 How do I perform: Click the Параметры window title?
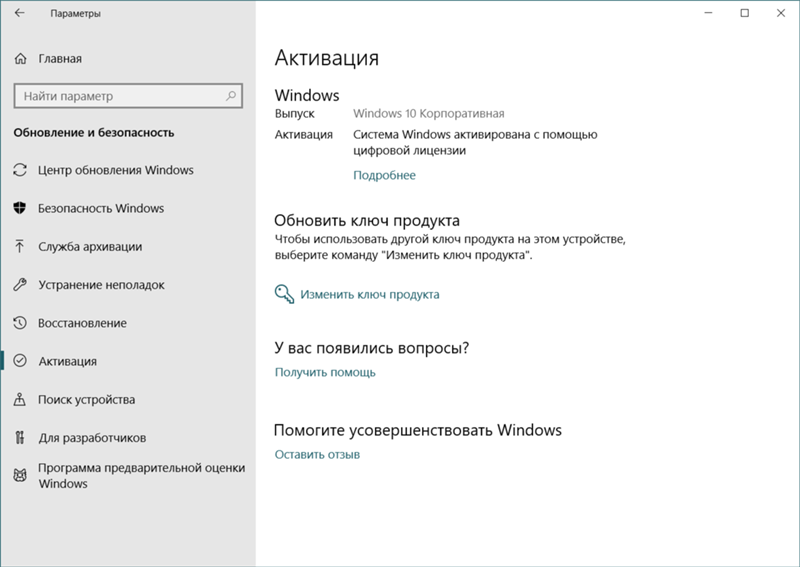[76, 14]
